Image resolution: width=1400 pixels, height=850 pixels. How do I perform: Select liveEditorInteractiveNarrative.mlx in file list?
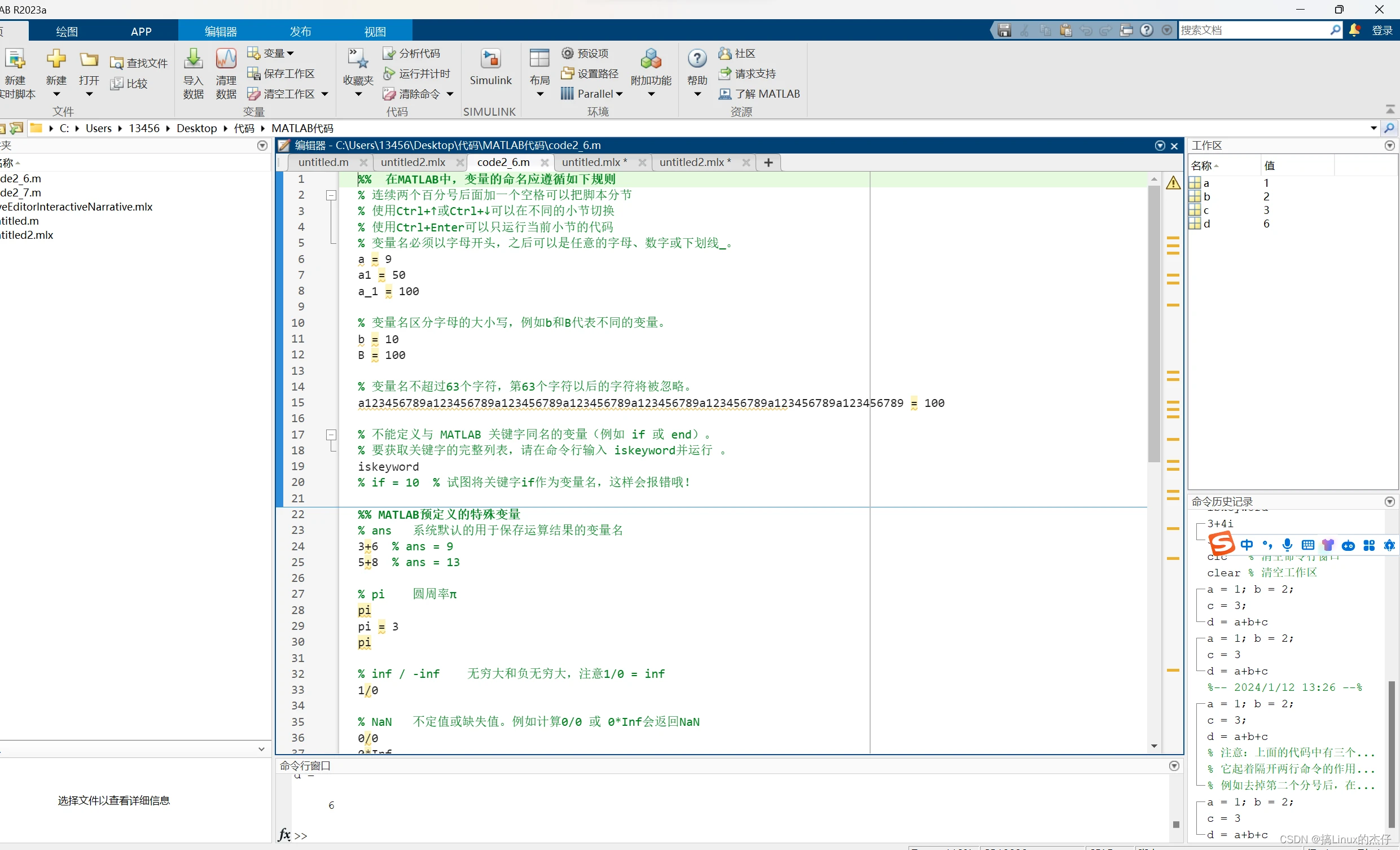point(76,207)
